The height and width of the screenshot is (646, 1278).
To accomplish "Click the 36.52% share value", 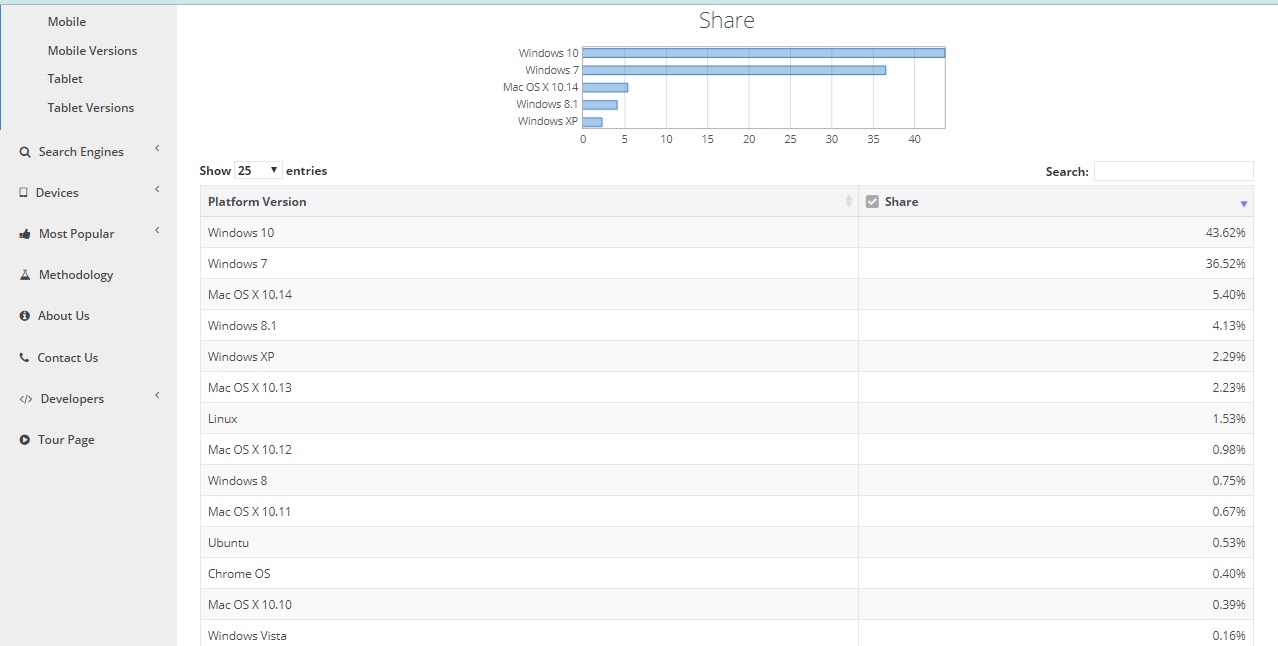I will (x=1225, y=264).
